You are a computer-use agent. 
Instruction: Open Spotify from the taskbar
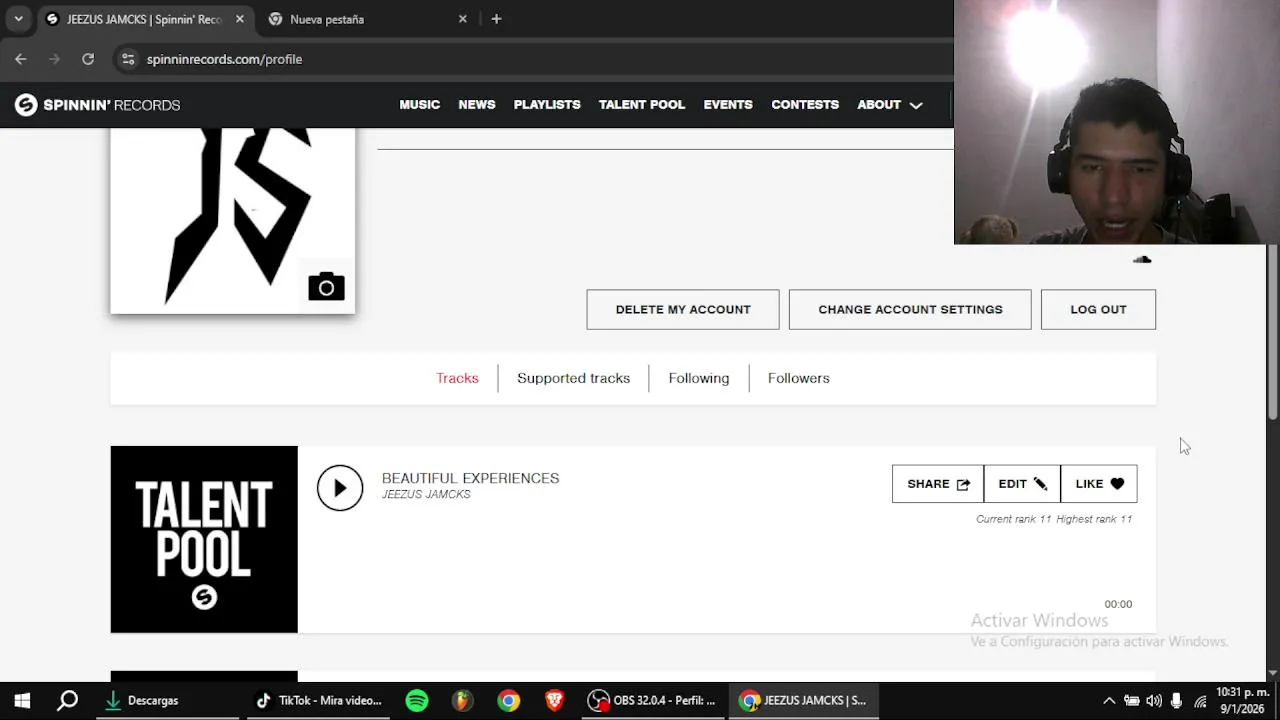[417, 701]
